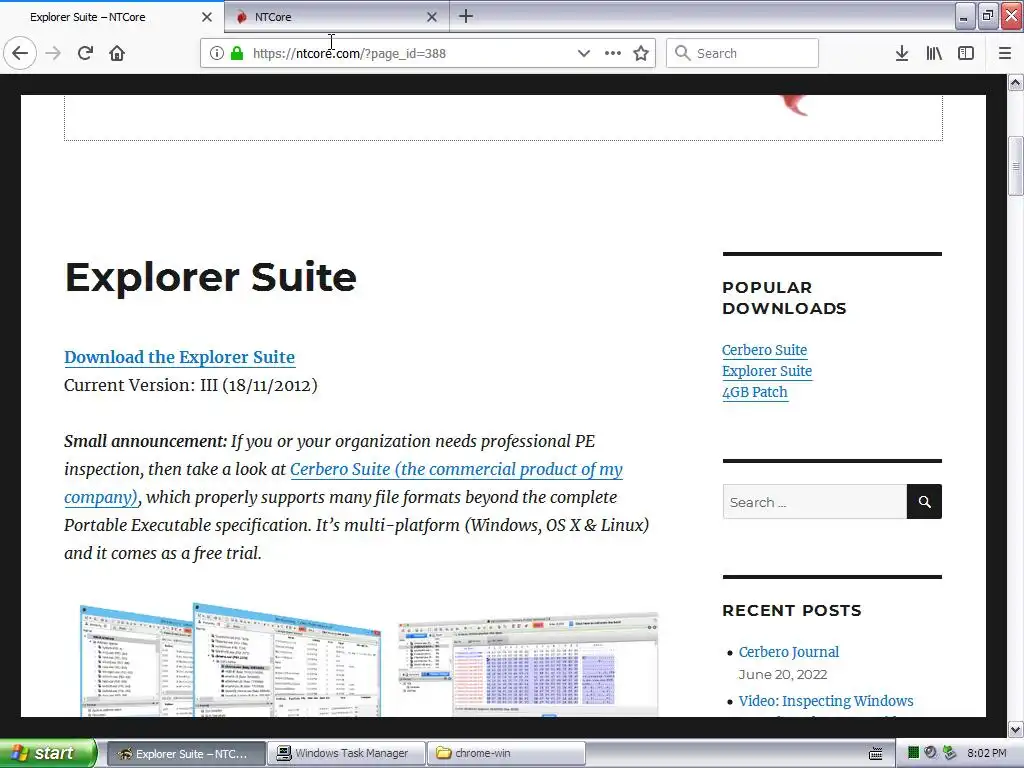Open a new tab with plus button
The width and height of the screenshot is (1024, 768).
tap(466, 16)
